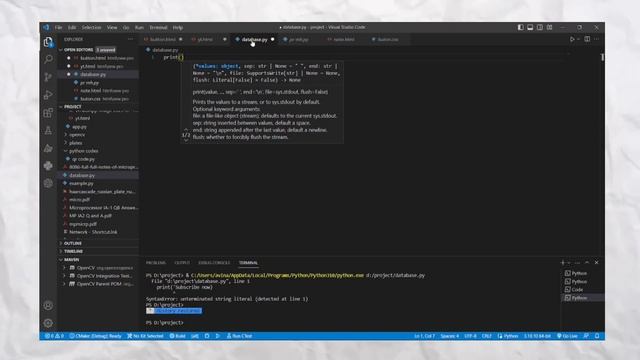Select database.py in Open Editors list
This screenshot has width=640, height=360.
point(93,74)
